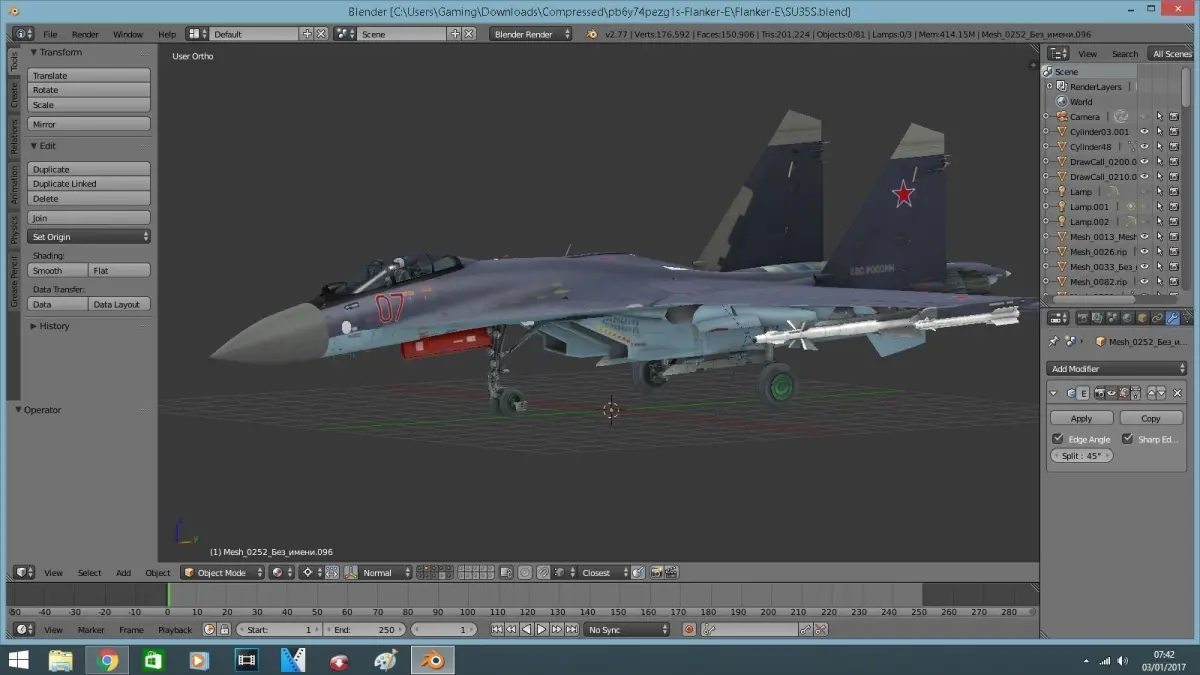The height and width of the screenshot is (675, 1200).
Task: Jump to the last frame
Action: click(x=572, y=629)
